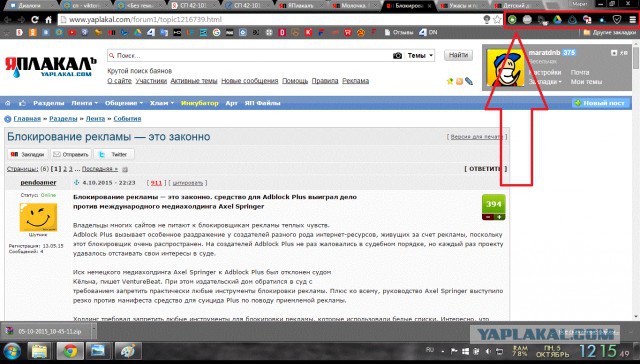Open the Правила link
Image resolution: width=640 pixels, height=364 pixels.
click(x=325, y=81)
